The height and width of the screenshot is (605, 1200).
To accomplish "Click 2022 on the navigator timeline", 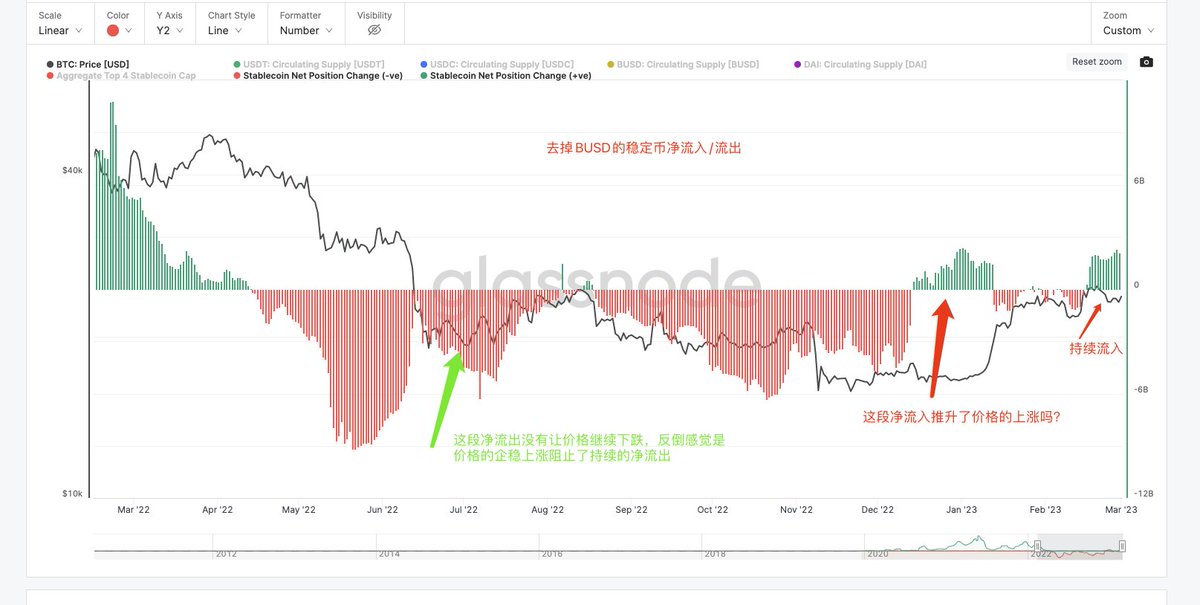I will point(1040,553).
